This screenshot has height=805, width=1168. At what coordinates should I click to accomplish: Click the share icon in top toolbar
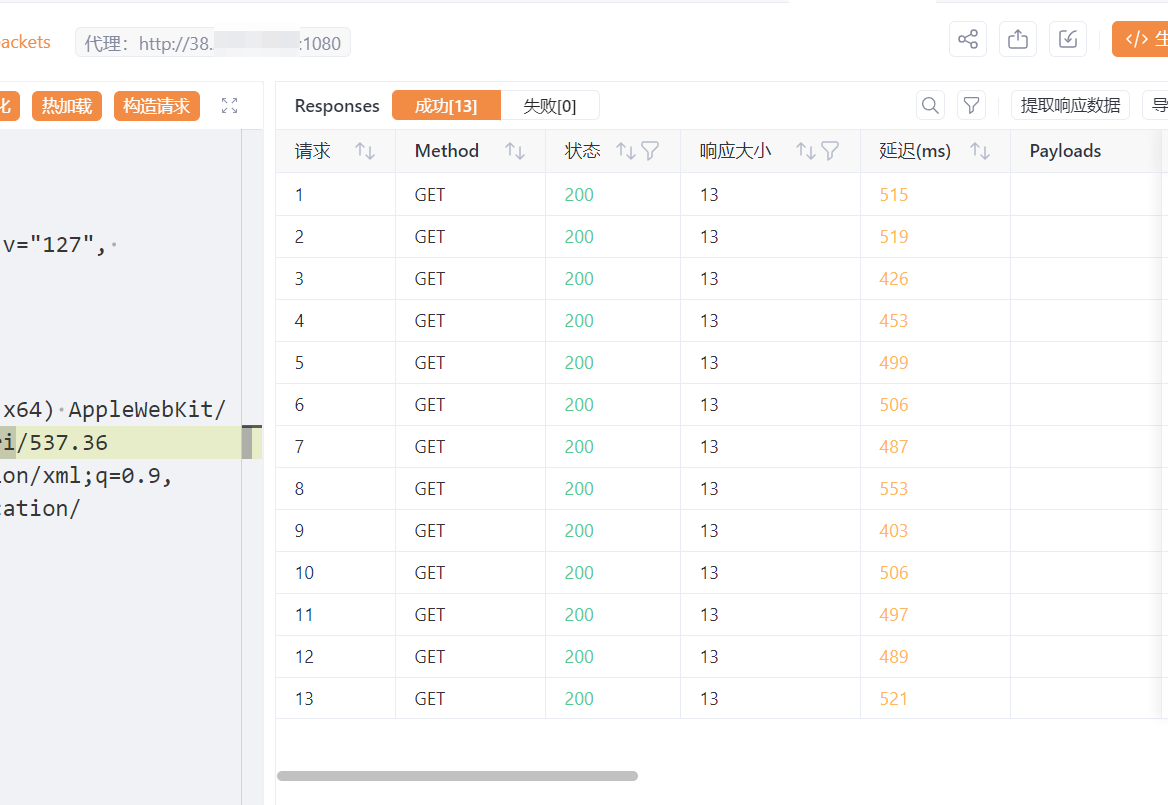tap(967, 39)
